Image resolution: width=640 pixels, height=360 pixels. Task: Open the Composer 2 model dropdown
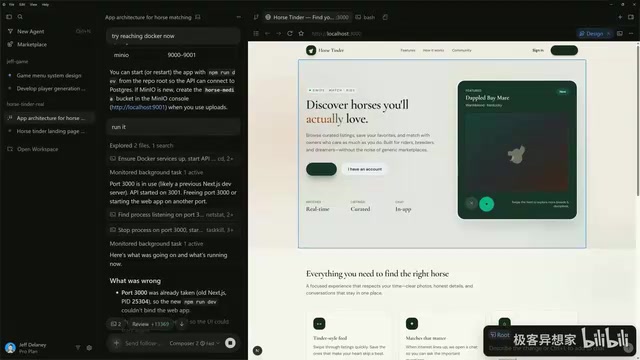point(194,343)
